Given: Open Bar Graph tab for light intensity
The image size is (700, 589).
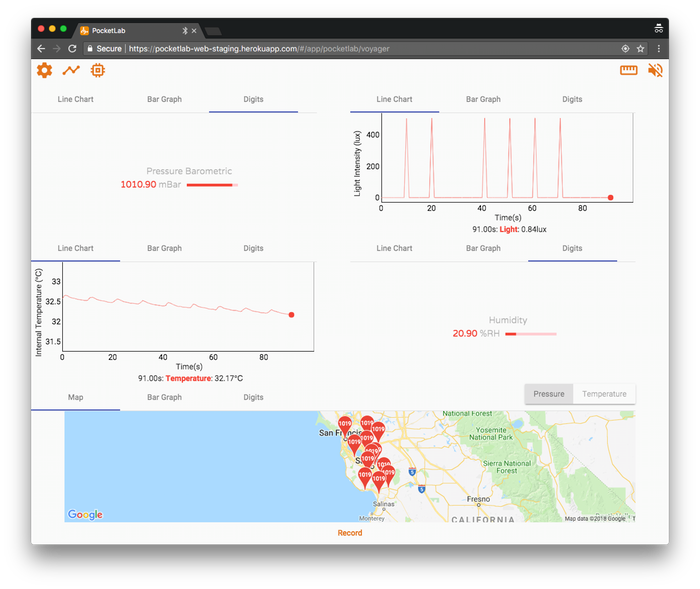Looking at the screenshot, I should 483,100.
